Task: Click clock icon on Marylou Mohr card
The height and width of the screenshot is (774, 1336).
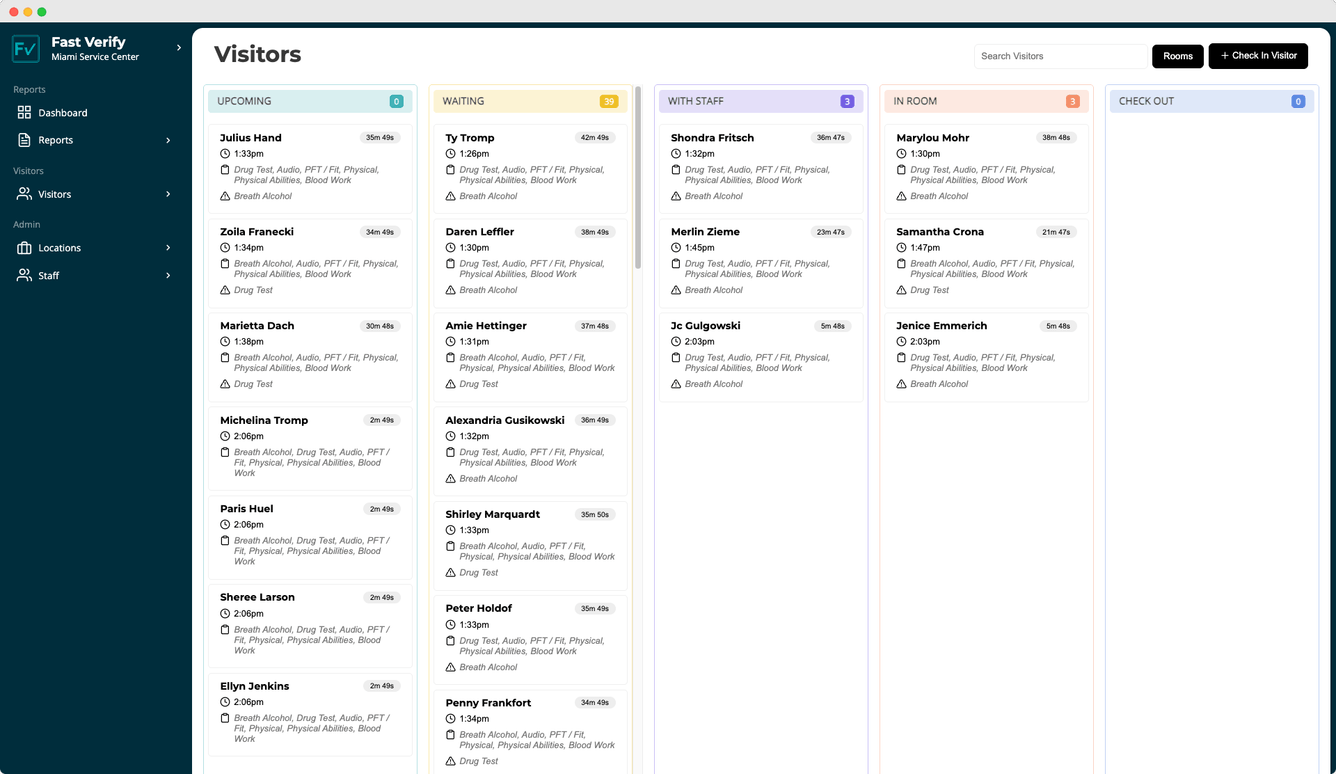Action: pyautogui.click(x=902, y=154)
